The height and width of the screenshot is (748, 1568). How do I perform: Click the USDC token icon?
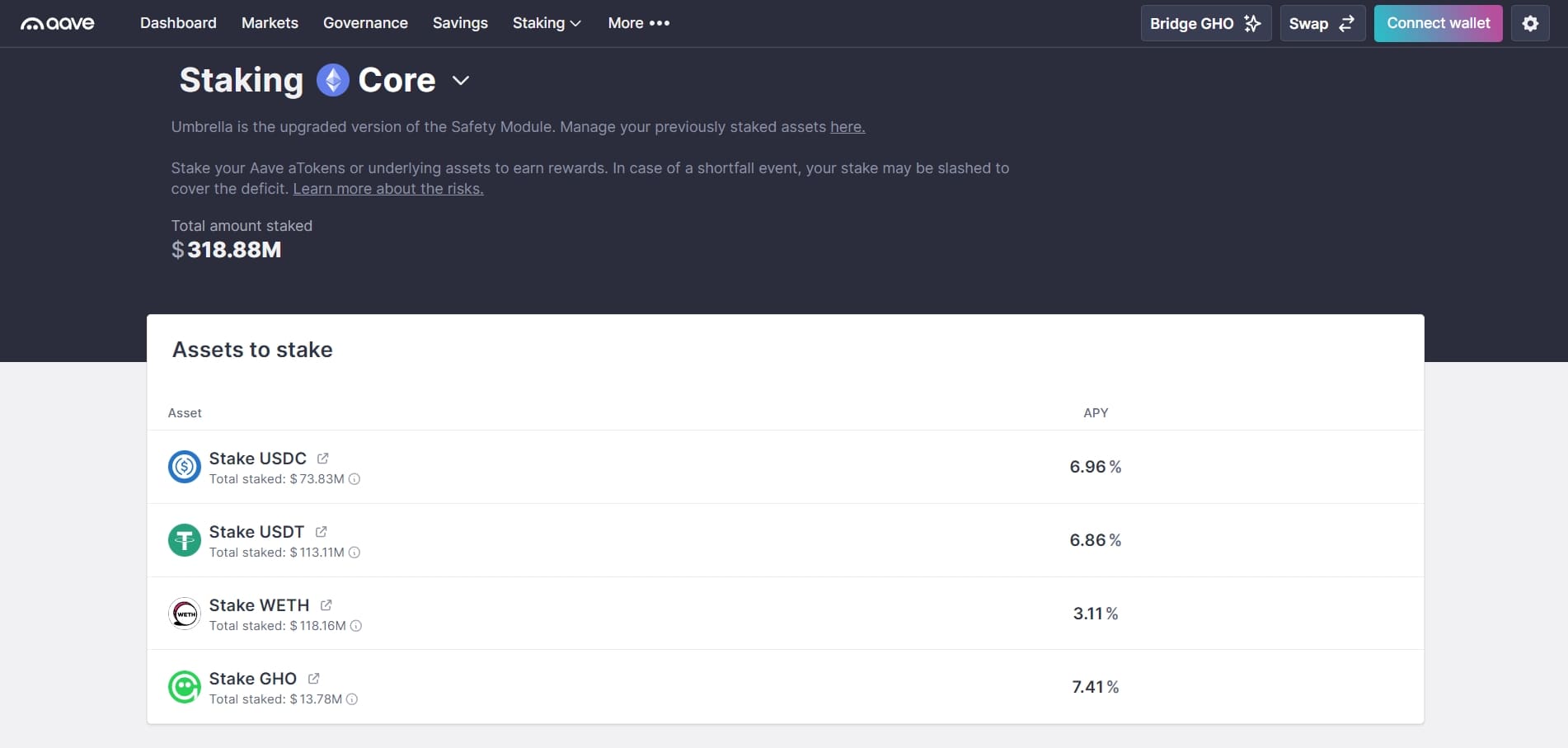click(185, 467)
